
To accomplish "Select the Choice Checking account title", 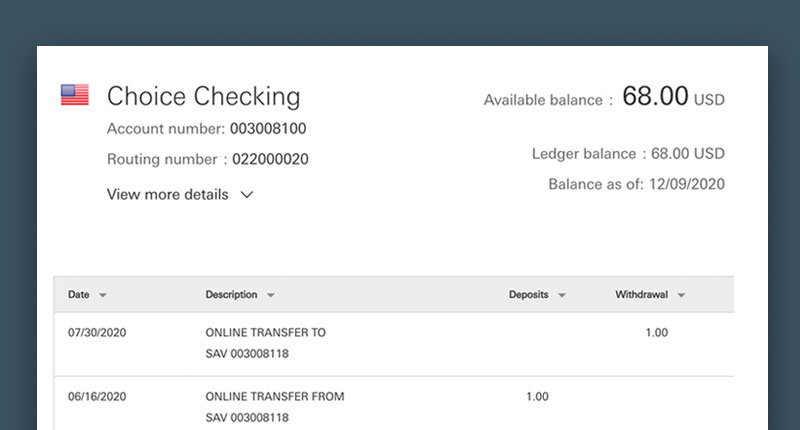I will 204,96.
